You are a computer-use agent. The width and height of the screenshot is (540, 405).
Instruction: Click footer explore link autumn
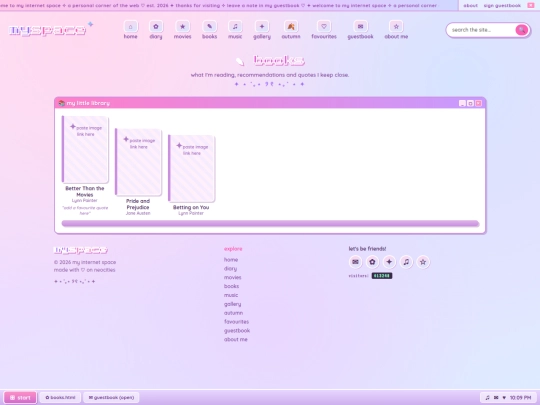coord(233,313)
